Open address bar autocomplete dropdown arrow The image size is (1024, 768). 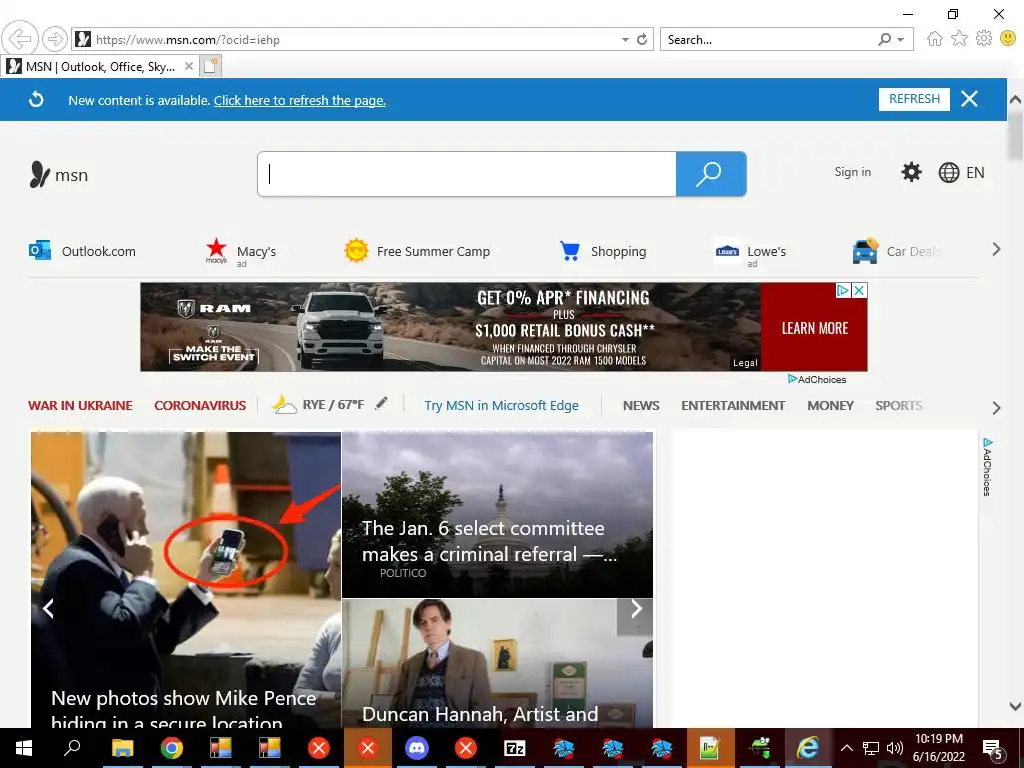pos(625,40)
